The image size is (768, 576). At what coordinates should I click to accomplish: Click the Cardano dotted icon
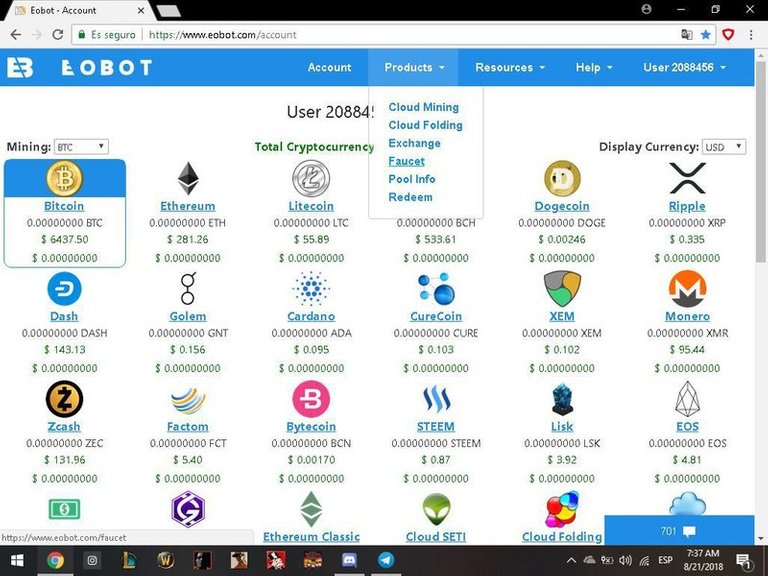[311, 288]
